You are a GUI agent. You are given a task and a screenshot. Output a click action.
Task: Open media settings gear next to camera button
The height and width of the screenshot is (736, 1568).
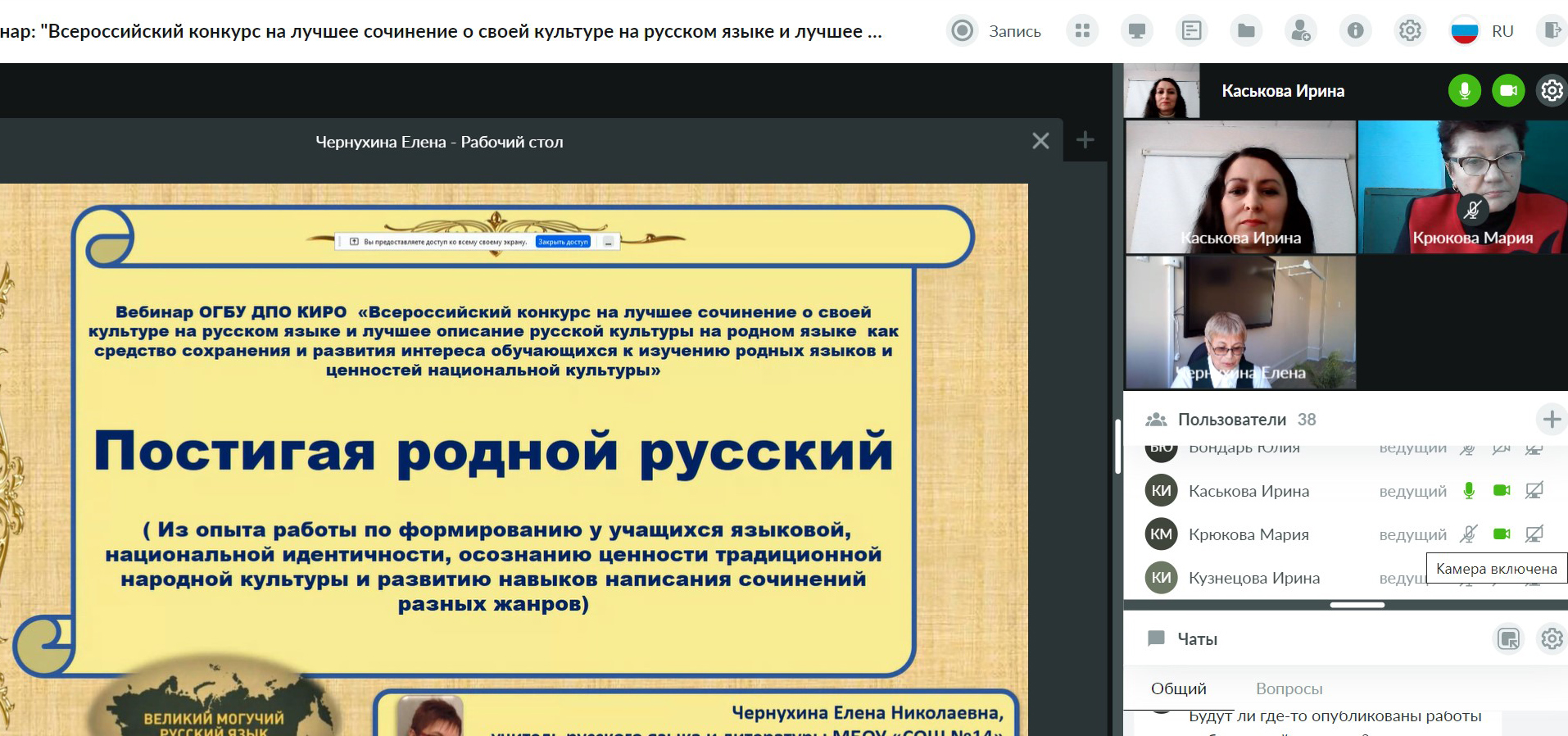click(x=1552, y=90)
